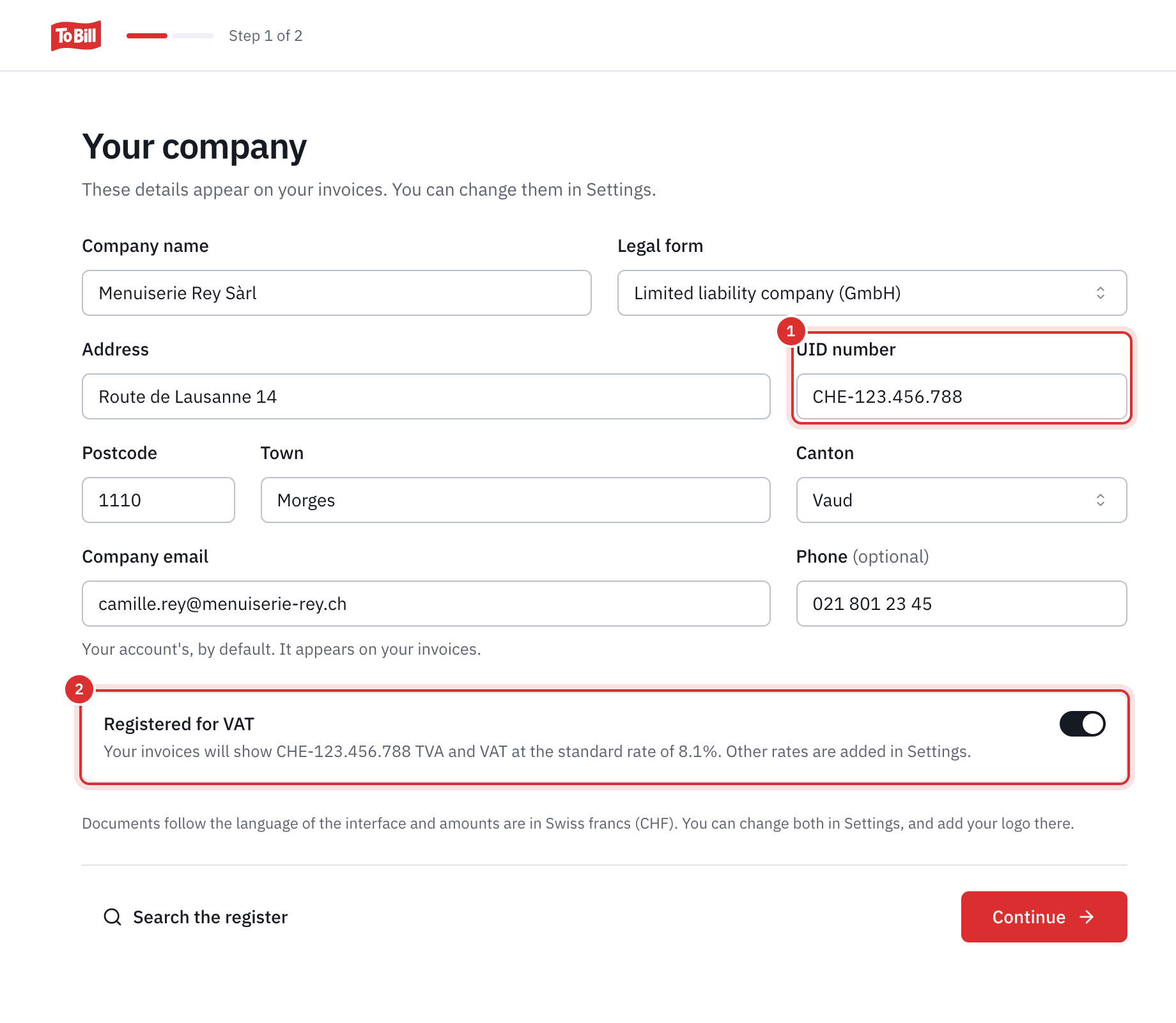The image size is (1176, 1023).
Task: Click the VAT standard rate description text
Action: (x=537, y=751)
